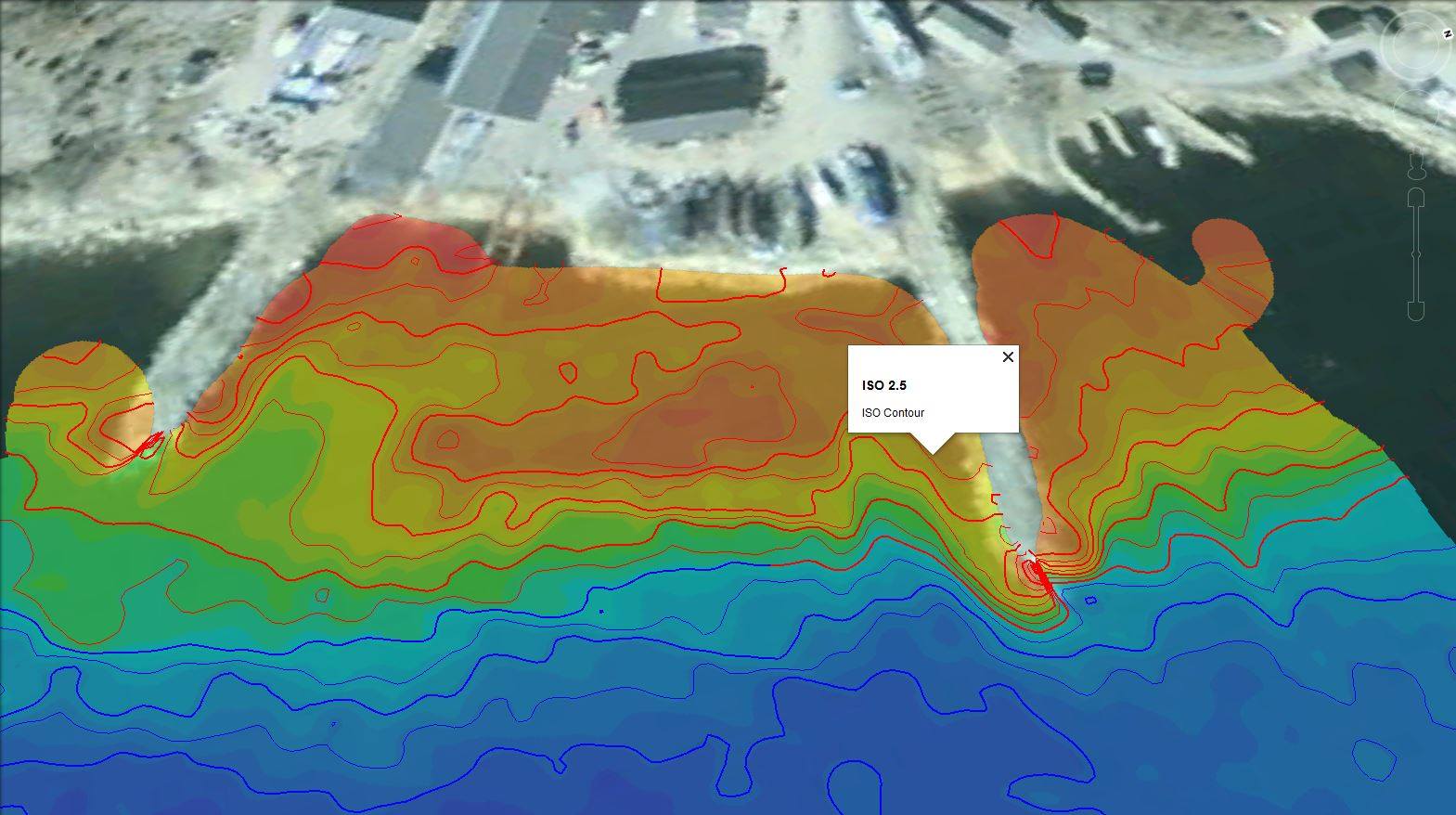
Task: Click the bold "ISO 2.5" balloon title
Action: tap(884, 385)
